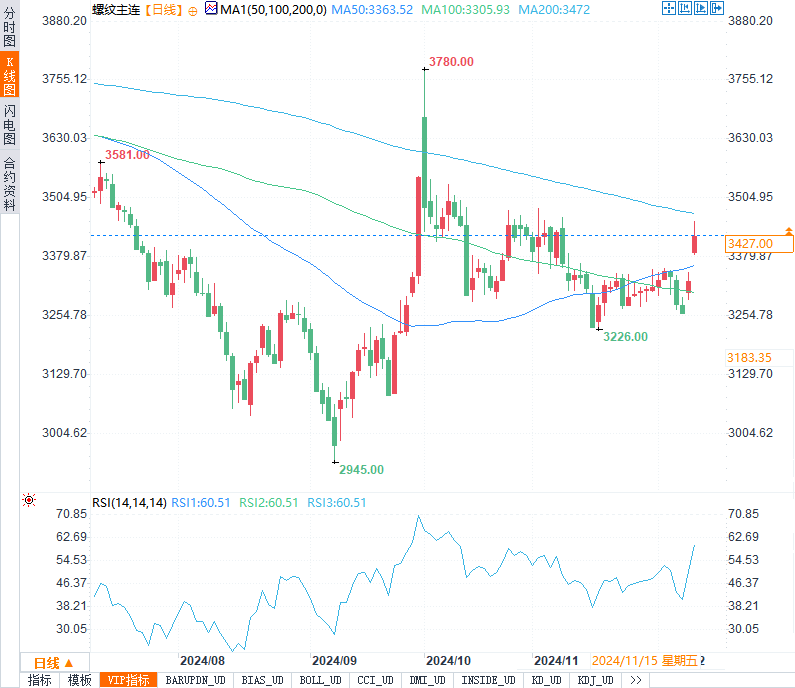
Task: Click the RSI(14,14,14) indicator label
Action: 129,502
